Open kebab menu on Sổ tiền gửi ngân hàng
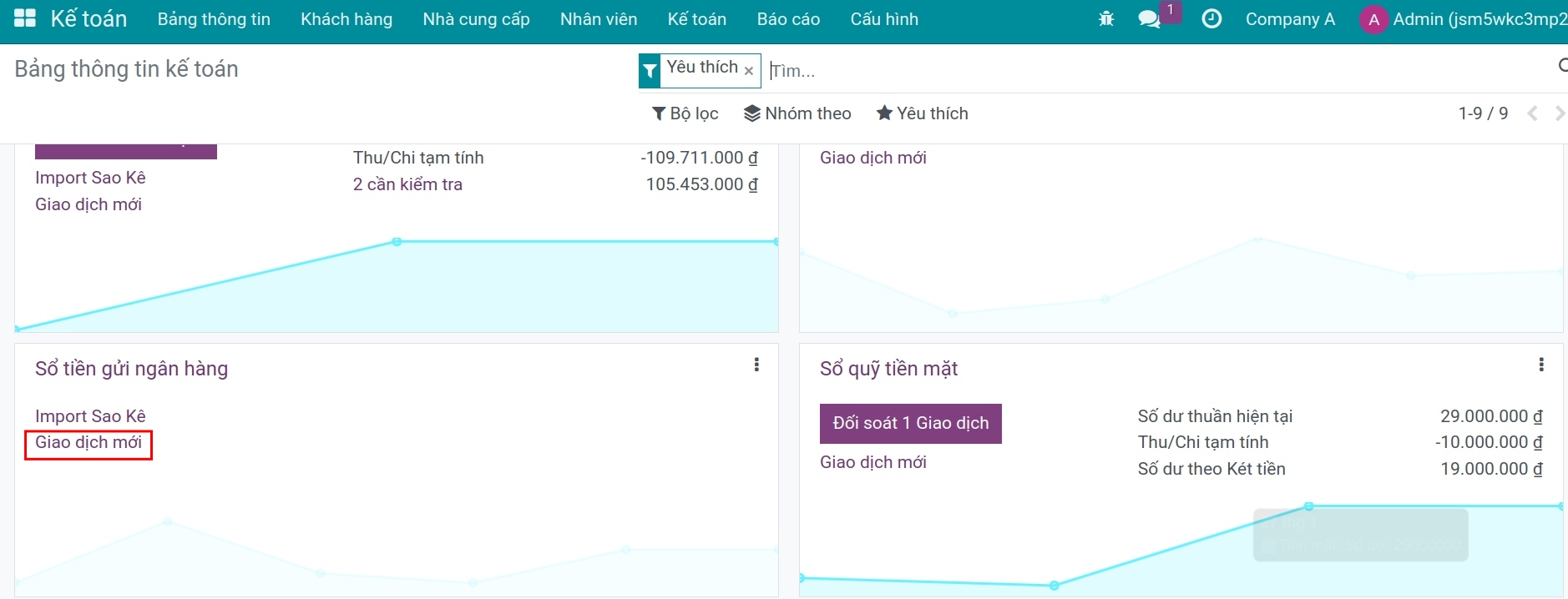This screenshot has height=599, width=1568. click(x=756, y=365)
